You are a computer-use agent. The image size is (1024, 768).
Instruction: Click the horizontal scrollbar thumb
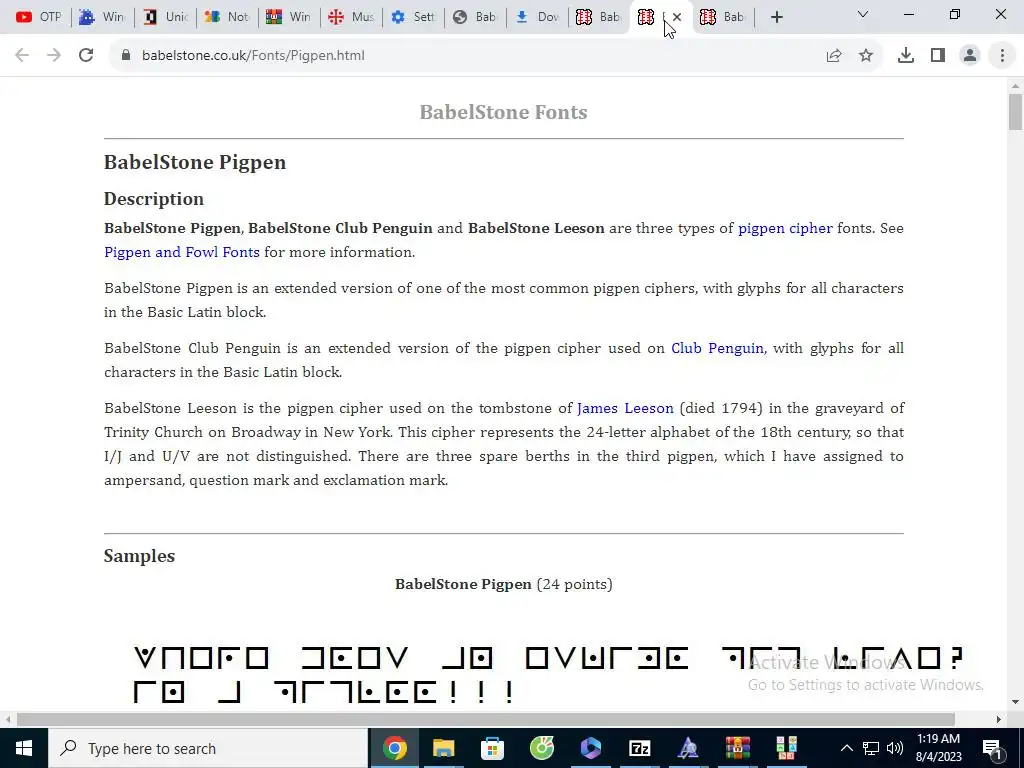click(x=486, y=720)
